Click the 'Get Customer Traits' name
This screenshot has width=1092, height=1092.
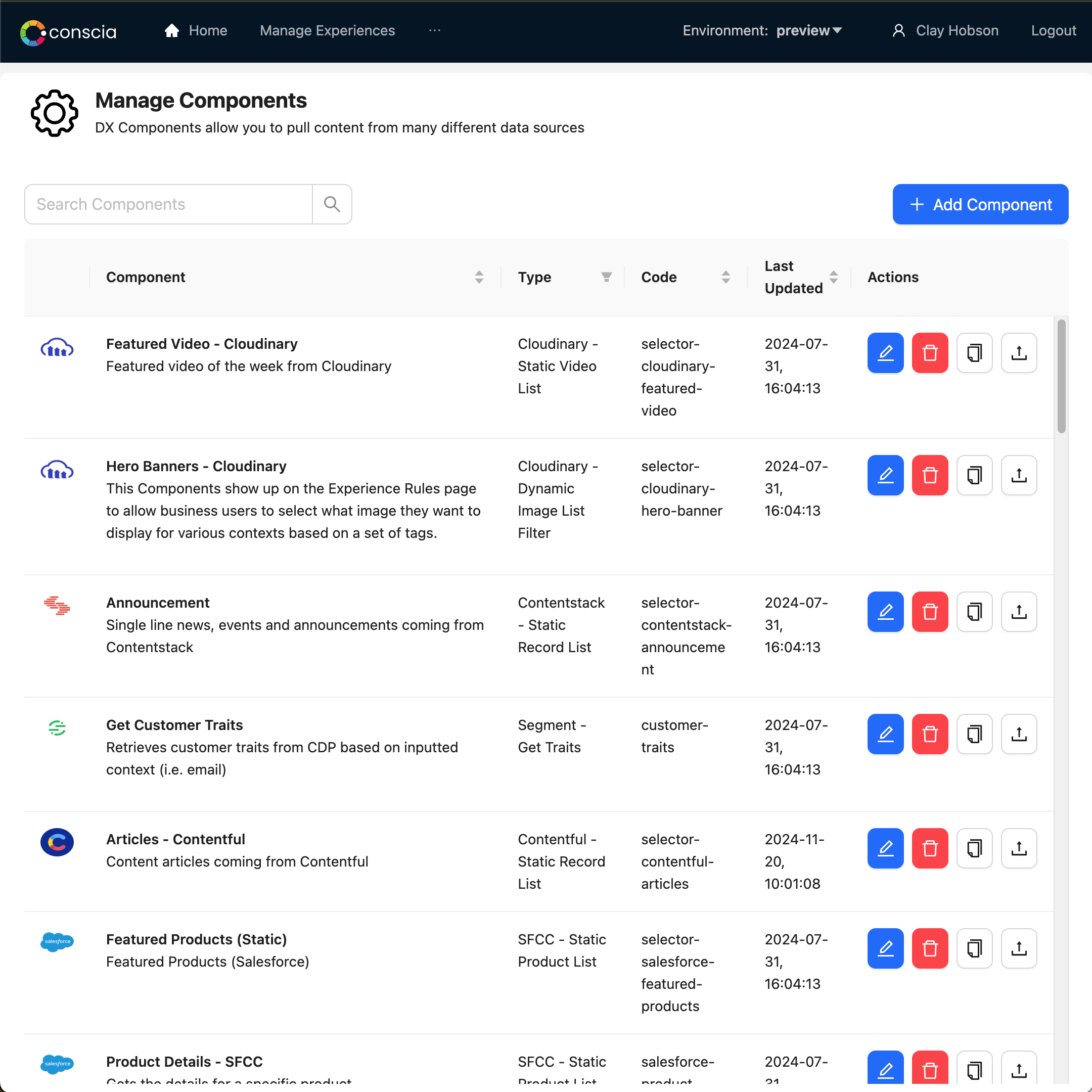coord(174,725)
